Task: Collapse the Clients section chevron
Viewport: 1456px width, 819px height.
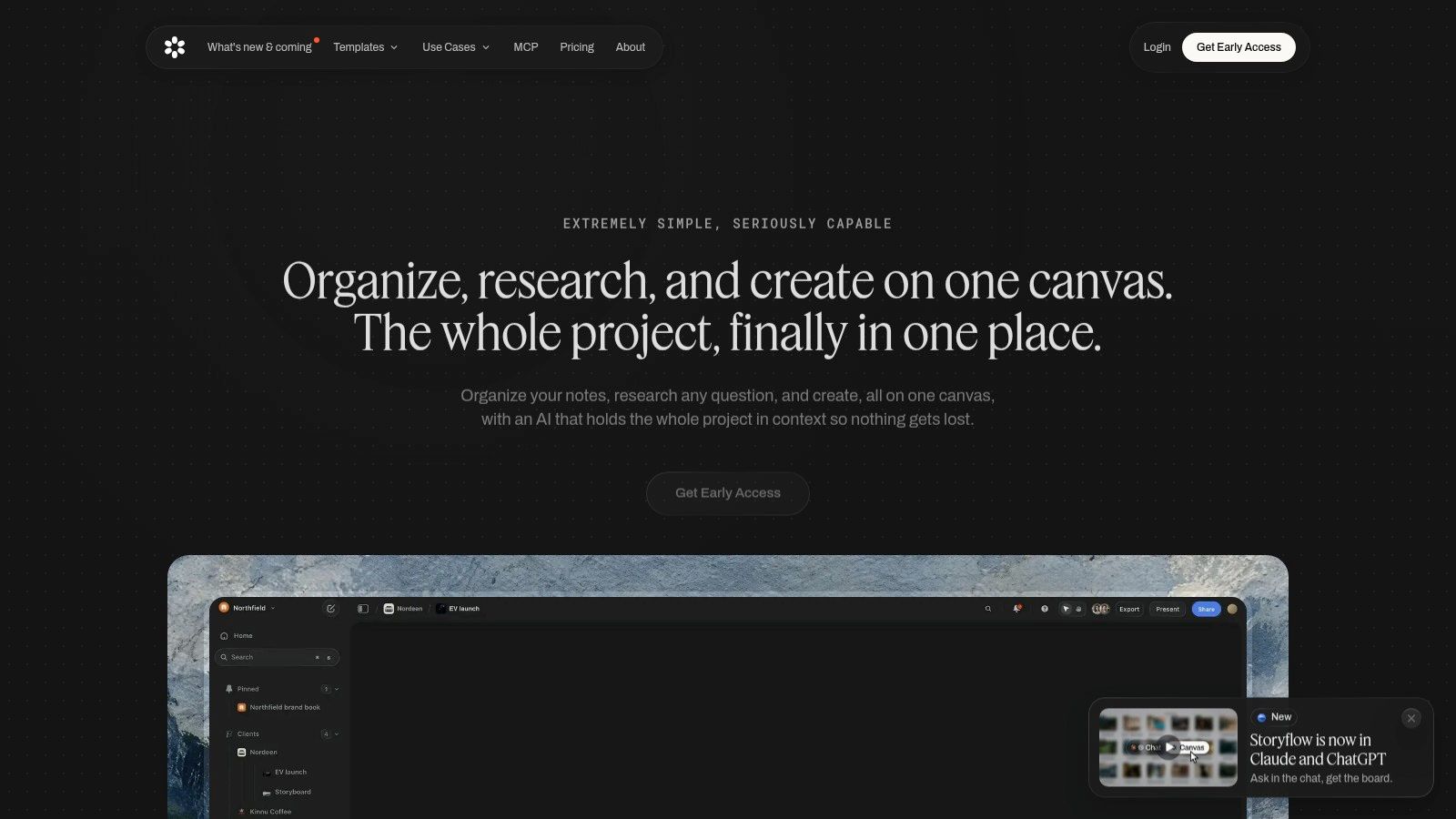Action: tap(337, 734)
